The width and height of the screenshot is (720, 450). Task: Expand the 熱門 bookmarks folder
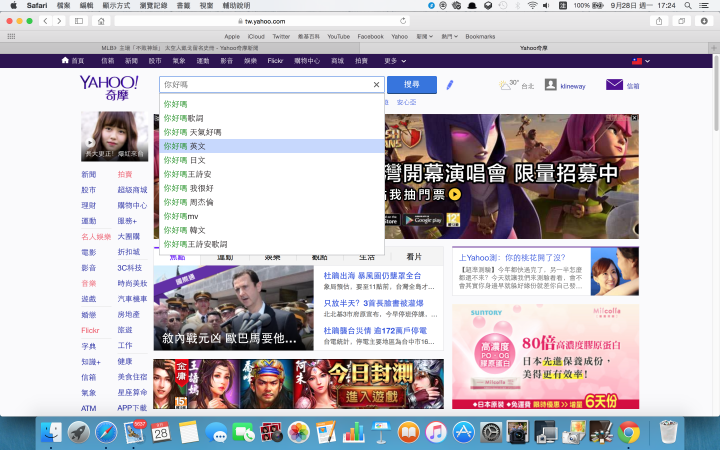pyautogui.click(x=449, y=36)
